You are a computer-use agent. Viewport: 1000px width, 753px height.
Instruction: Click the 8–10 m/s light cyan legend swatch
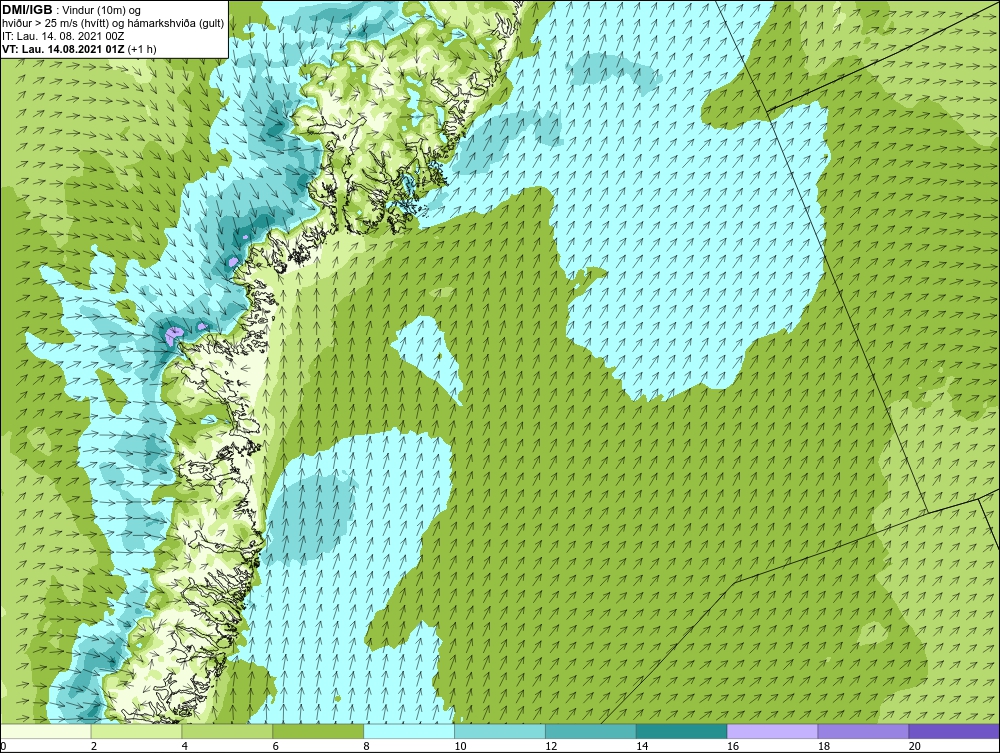(x=409, y=731)
